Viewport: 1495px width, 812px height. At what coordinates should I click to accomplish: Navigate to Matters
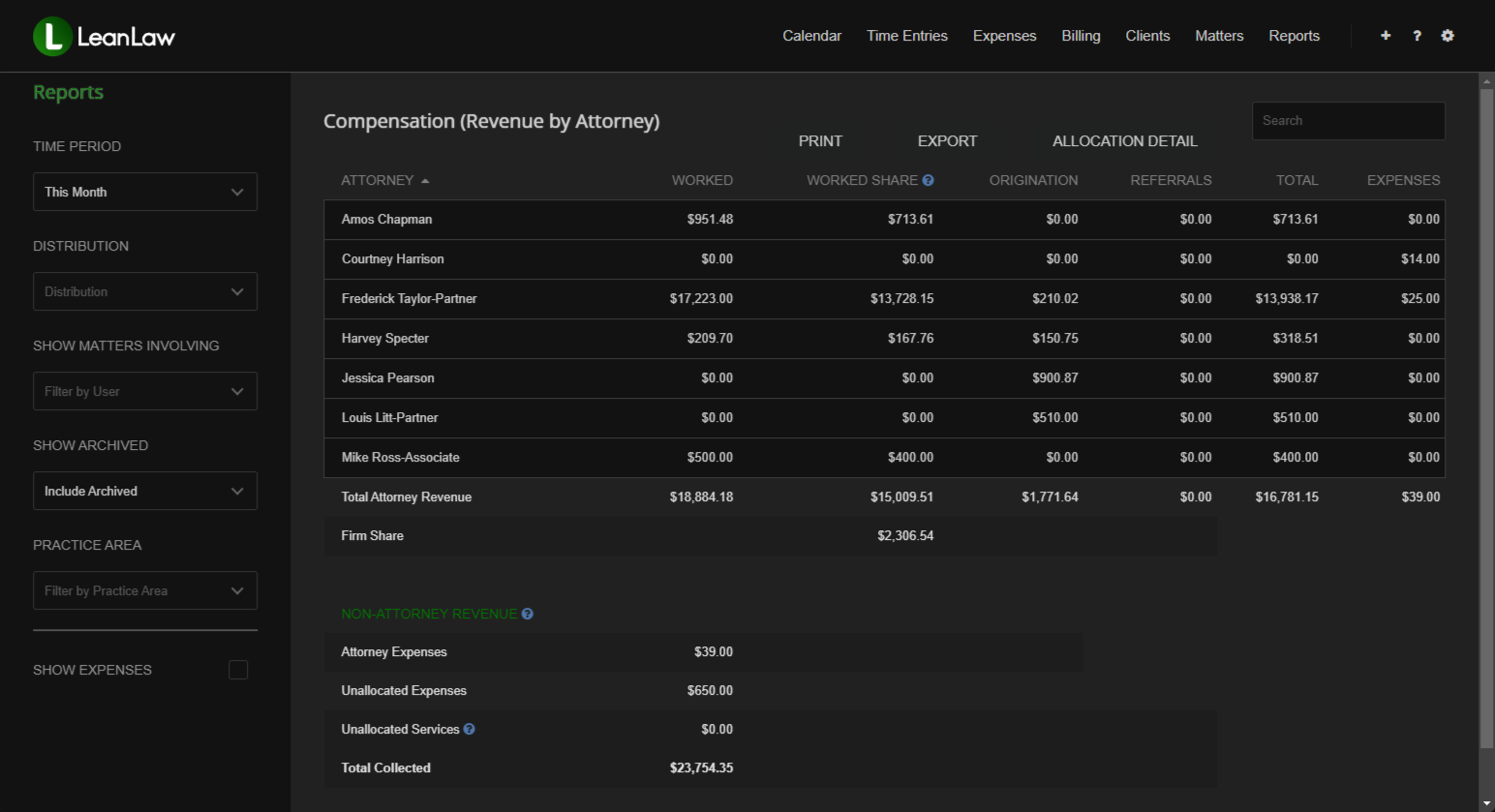coord(1219,36)
